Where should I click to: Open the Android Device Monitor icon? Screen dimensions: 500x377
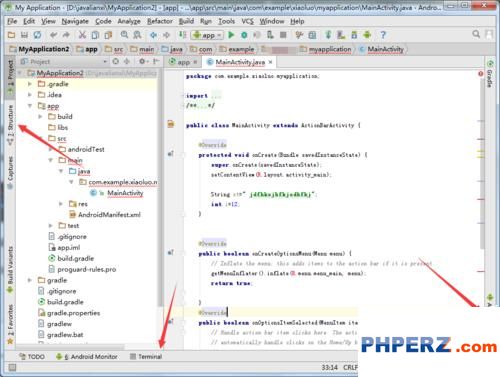367,35
